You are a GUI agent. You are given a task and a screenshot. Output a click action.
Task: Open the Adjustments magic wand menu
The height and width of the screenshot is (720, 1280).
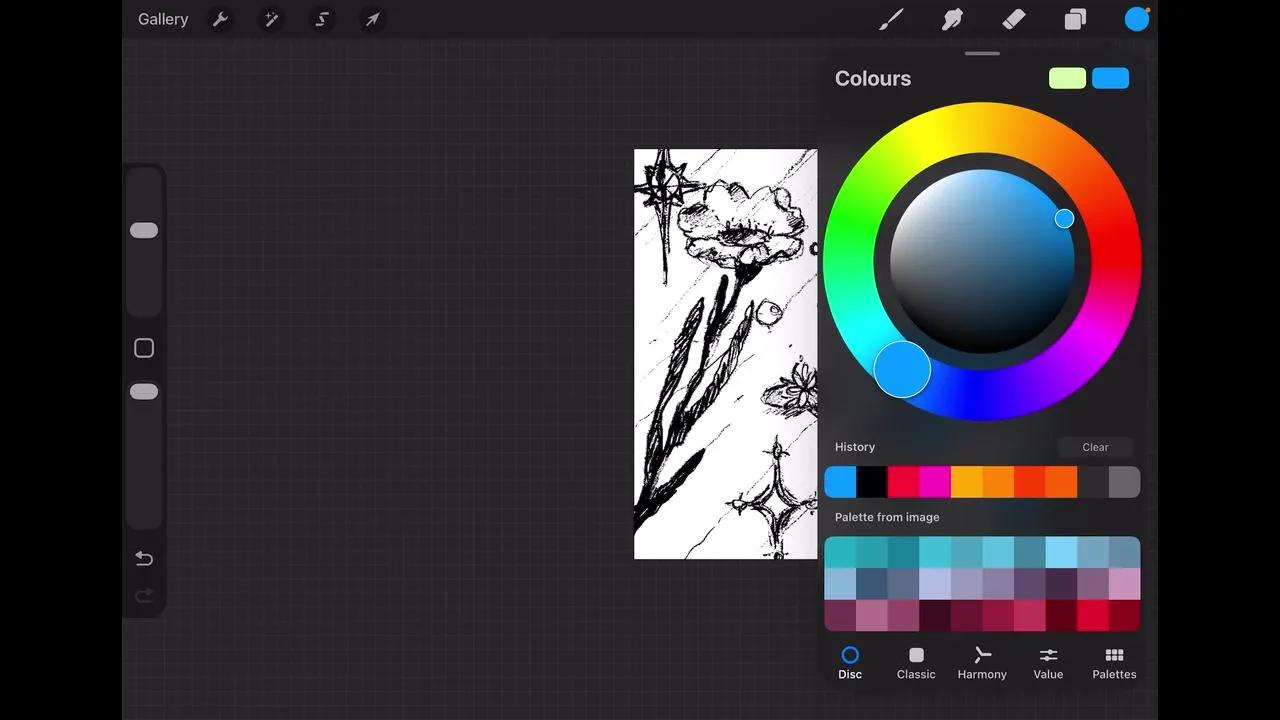(271, 20)
